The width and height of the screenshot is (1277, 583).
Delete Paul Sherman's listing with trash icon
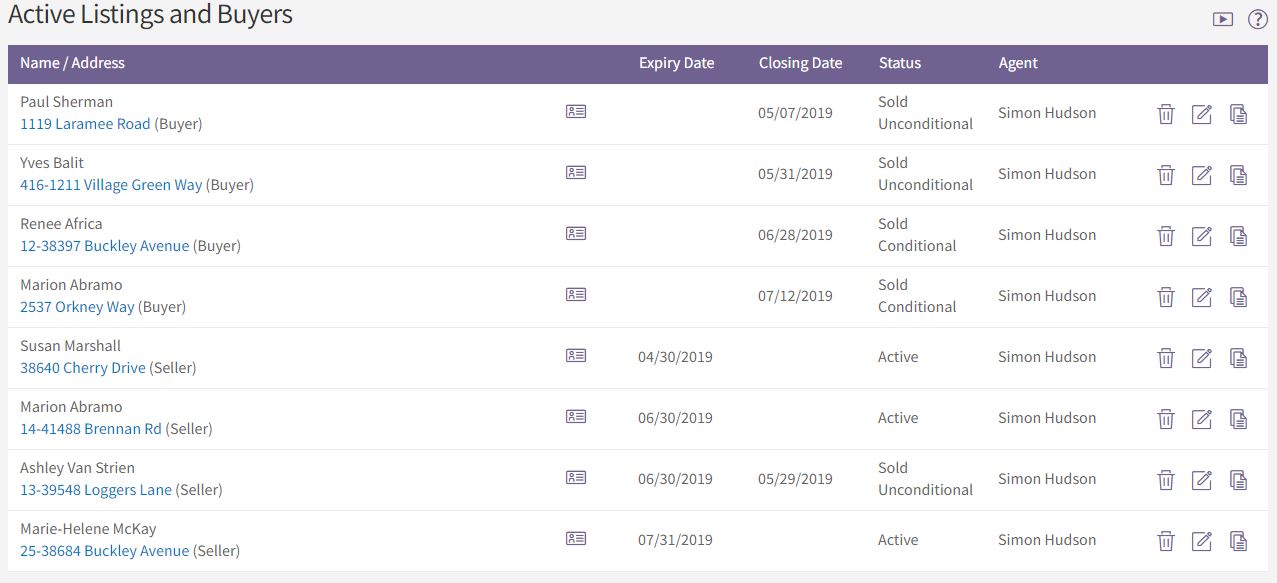[x=1165, y=114]
